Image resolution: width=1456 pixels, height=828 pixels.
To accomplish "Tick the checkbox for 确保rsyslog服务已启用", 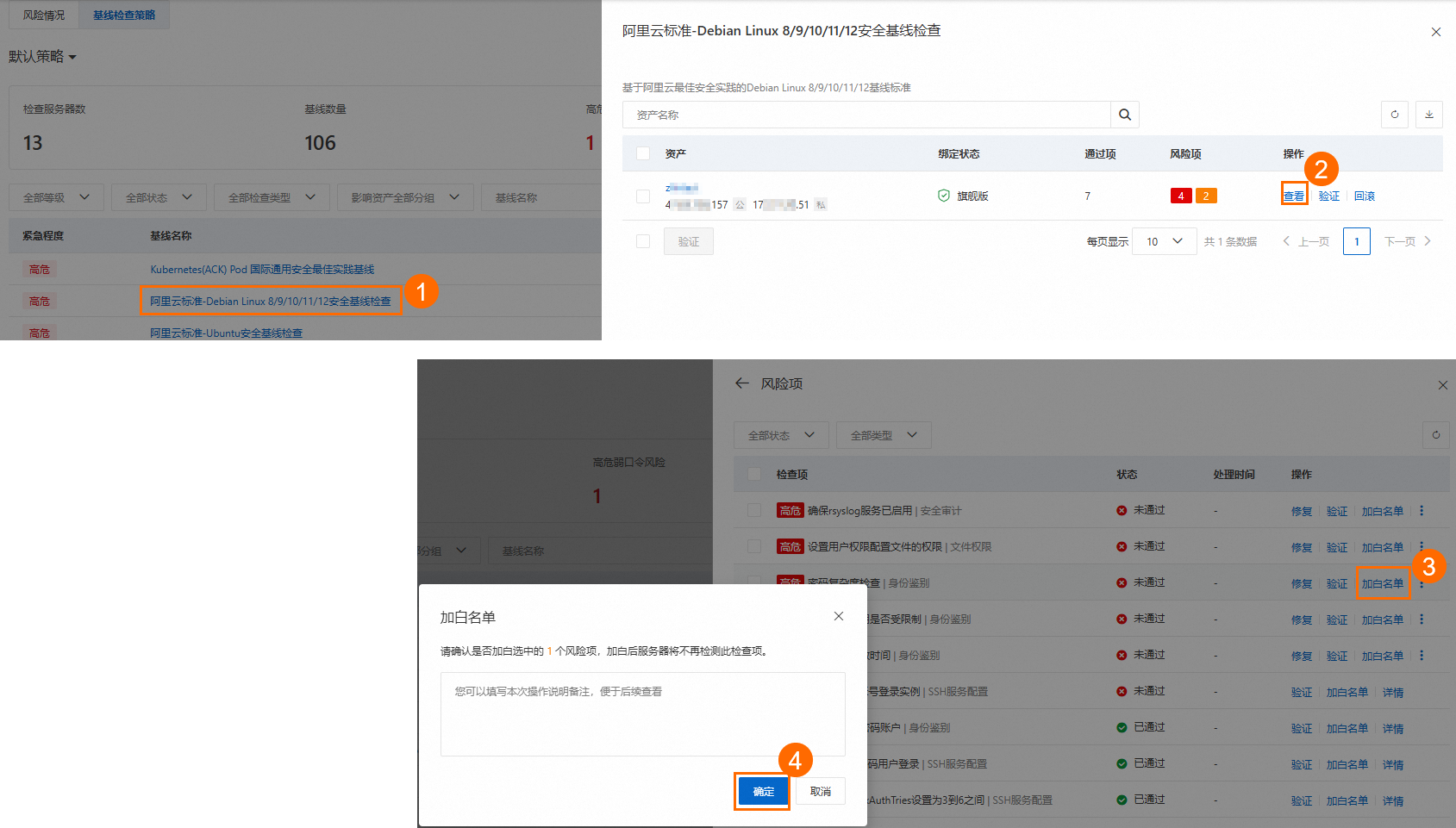I will [x=755, y=511].
